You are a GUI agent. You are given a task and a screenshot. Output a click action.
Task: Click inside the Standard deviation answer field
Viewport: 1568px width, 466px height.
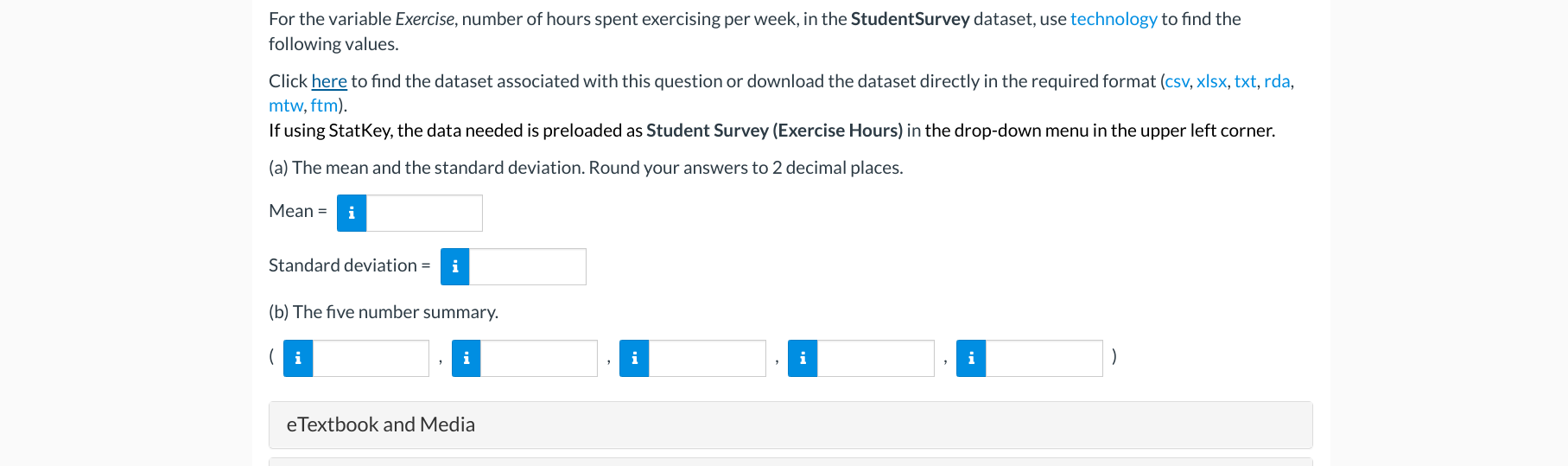[x=528, y=266]
